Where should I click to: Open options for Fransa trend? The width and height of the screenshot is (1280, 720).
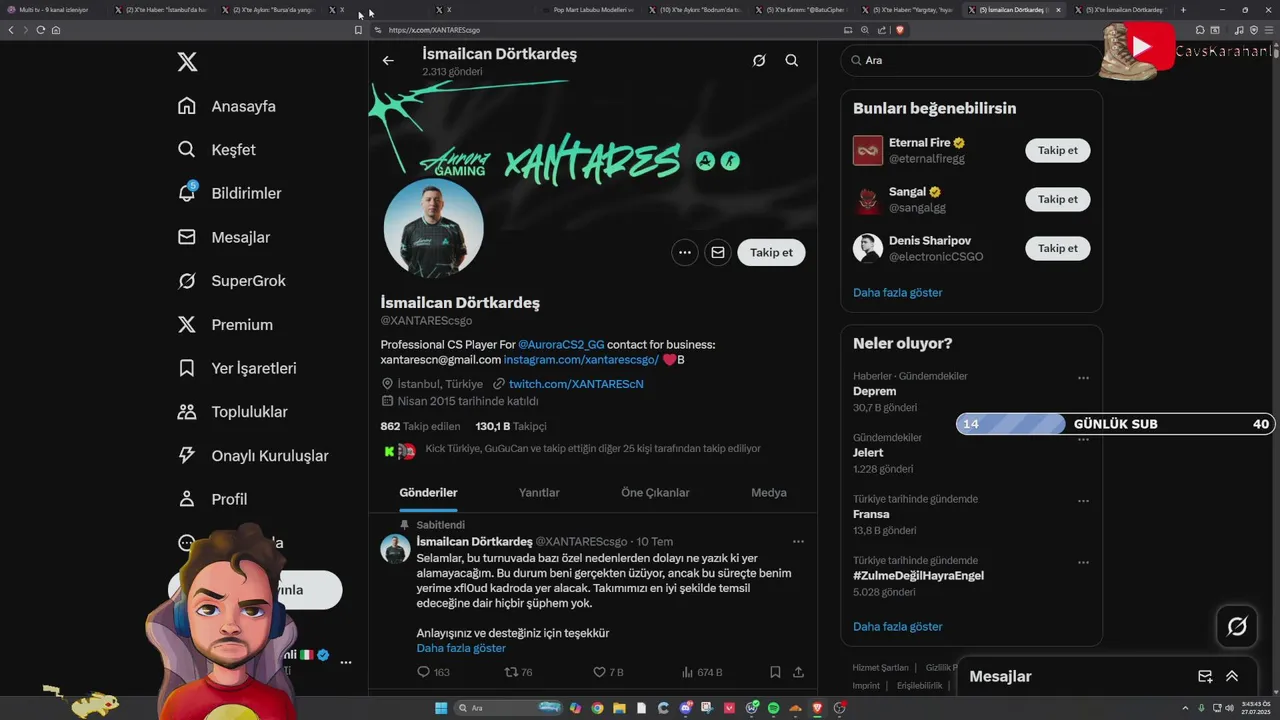pos(1083,501)
